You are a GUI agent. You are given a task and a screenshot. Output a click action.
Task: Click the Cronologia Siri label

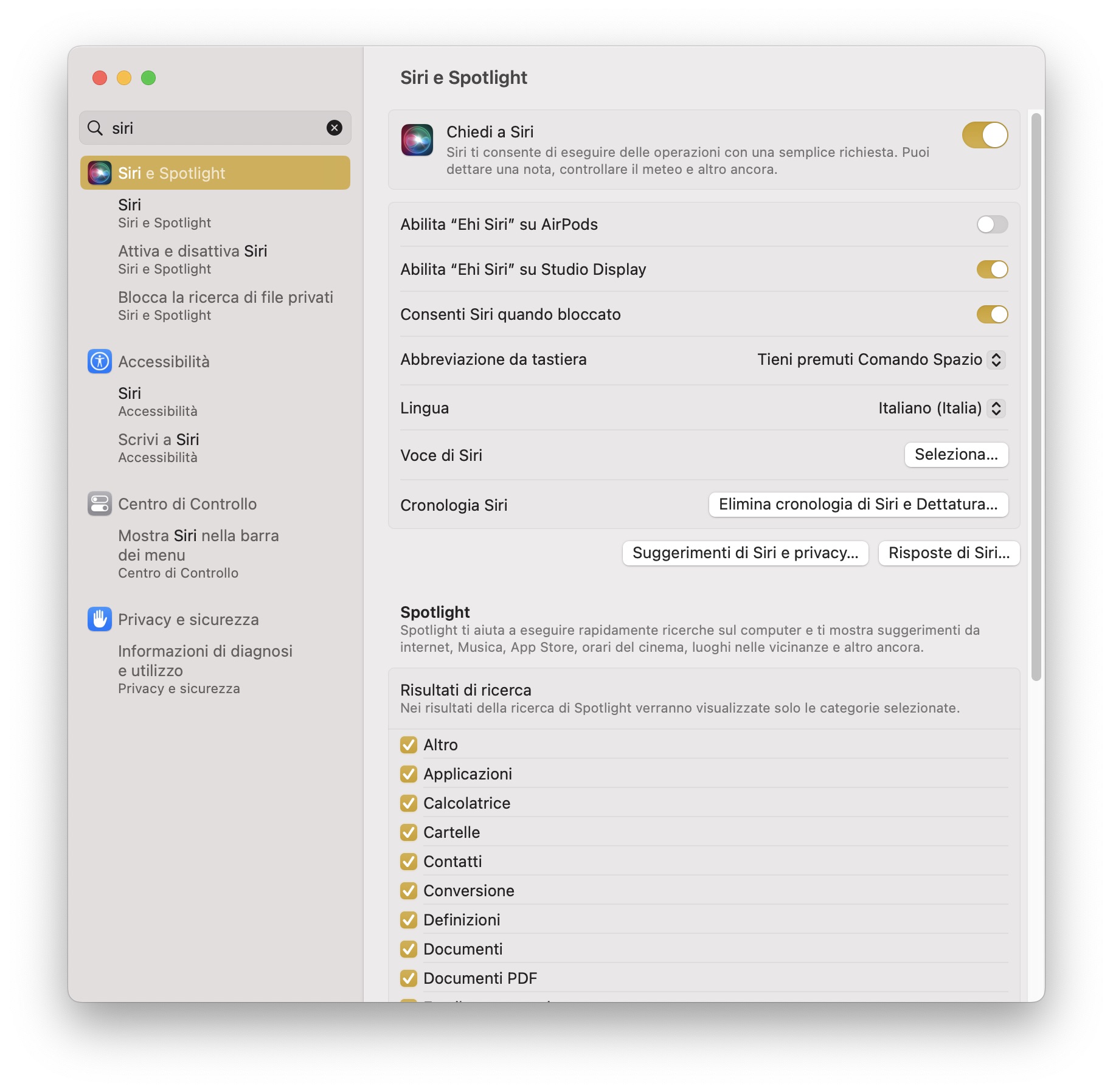454,505
